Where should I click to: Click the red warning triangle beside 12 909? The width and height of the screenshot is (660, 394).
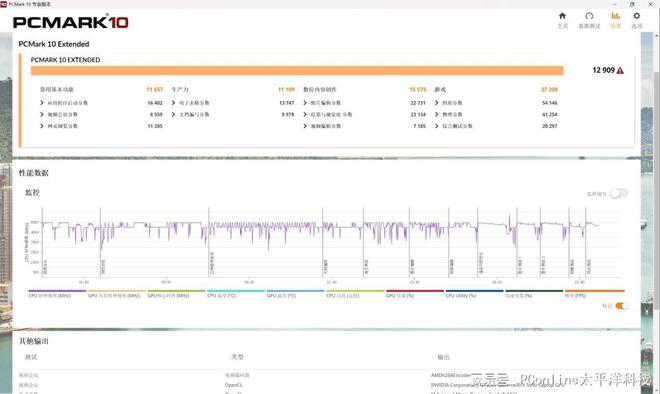point(620,71)
